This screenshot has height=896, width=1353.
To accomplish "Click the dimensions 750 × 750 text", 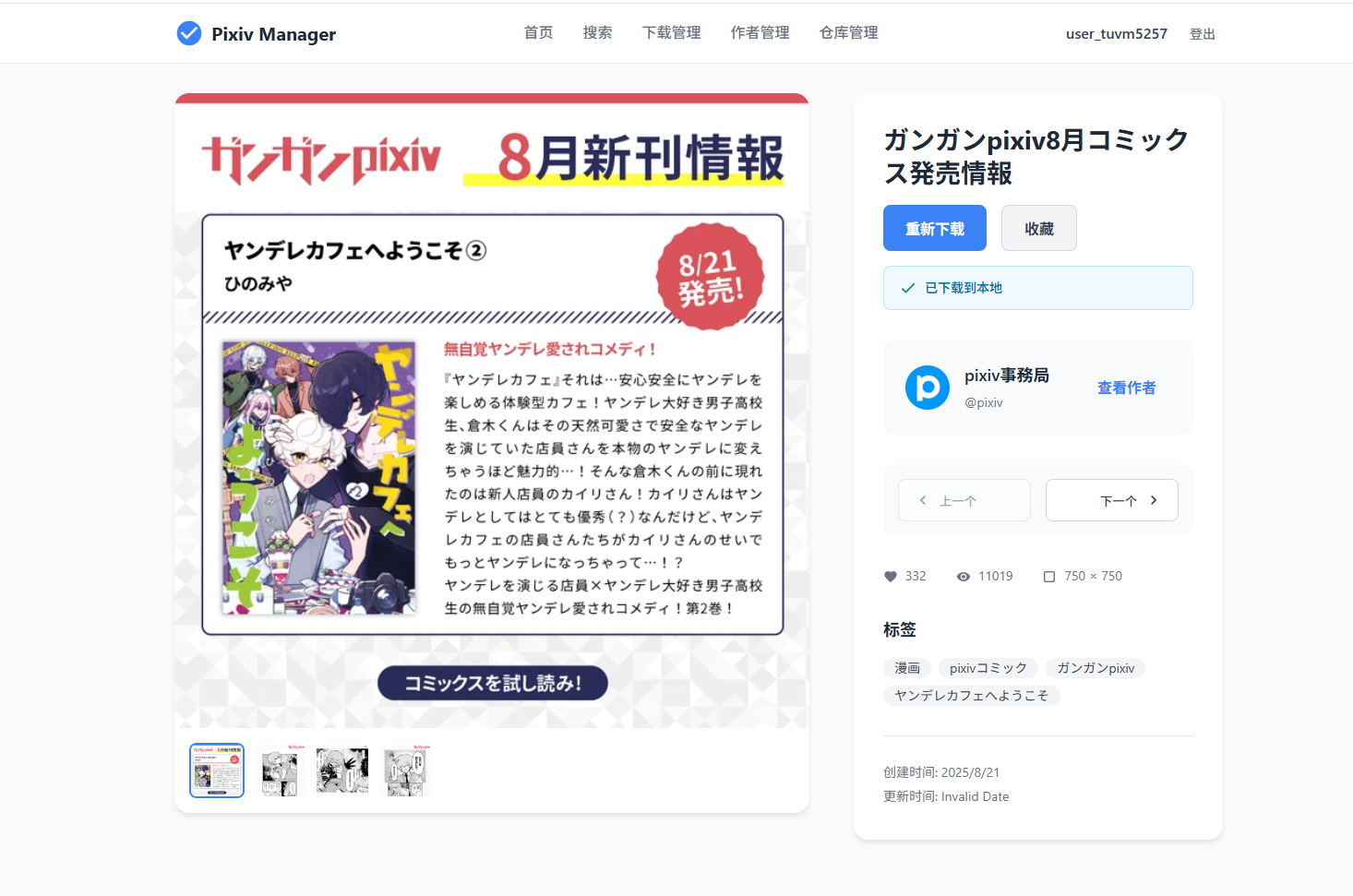I will click(x=1094, y=576).
